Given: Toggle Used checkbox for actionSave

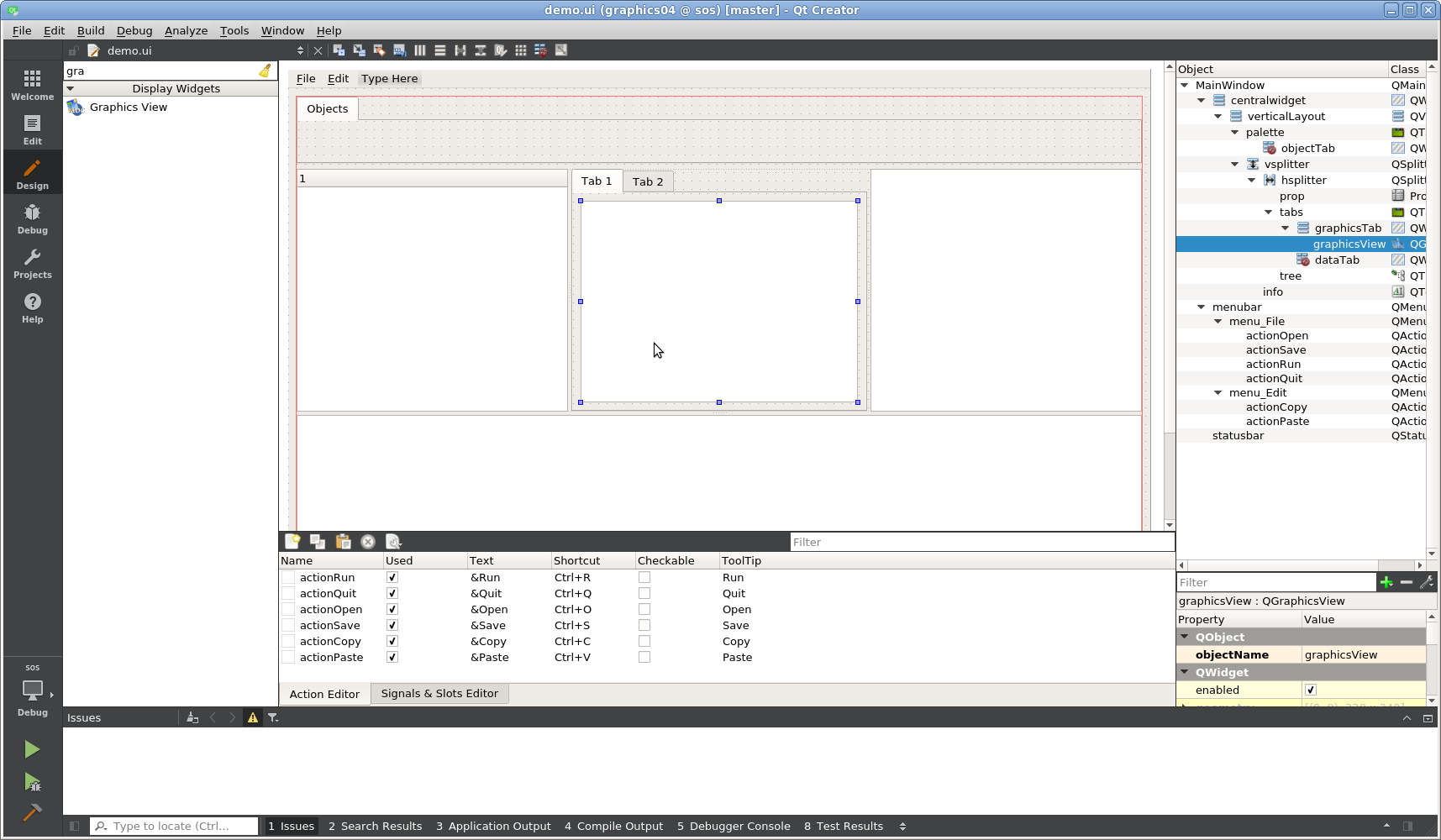Looking at the screenshot, I should (392, 625).
